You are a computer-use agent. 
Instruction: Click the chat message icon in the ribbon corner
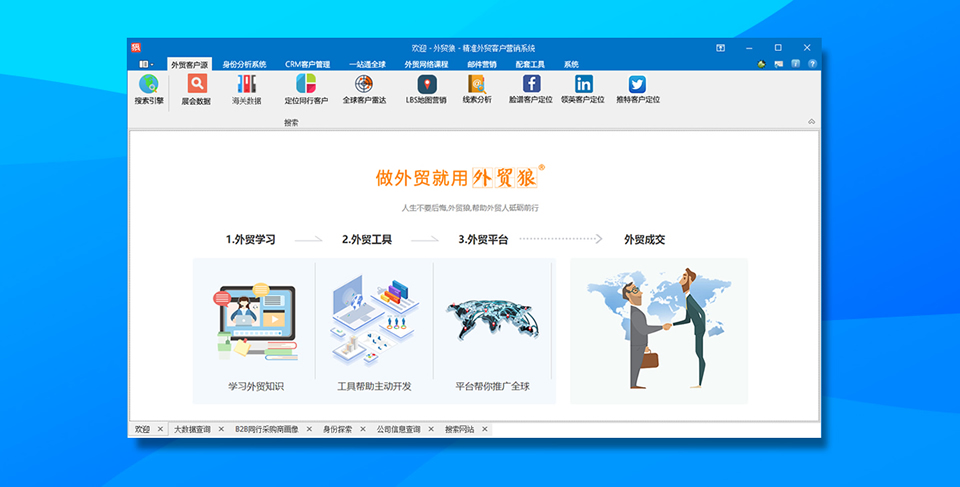(x=779, y=64)
